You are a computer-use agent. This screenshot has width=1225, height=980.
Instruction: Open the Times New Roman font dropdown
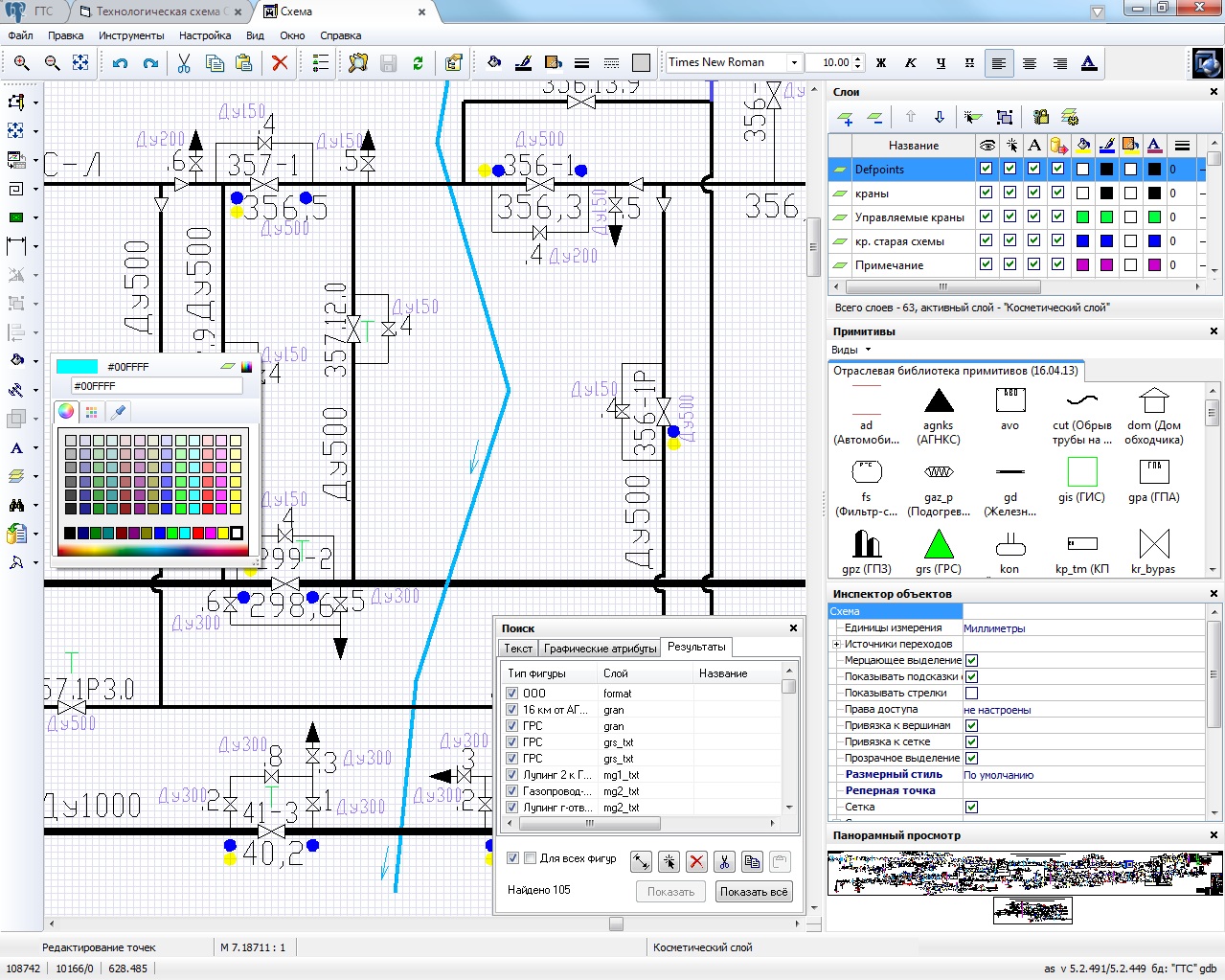point(793,63)
